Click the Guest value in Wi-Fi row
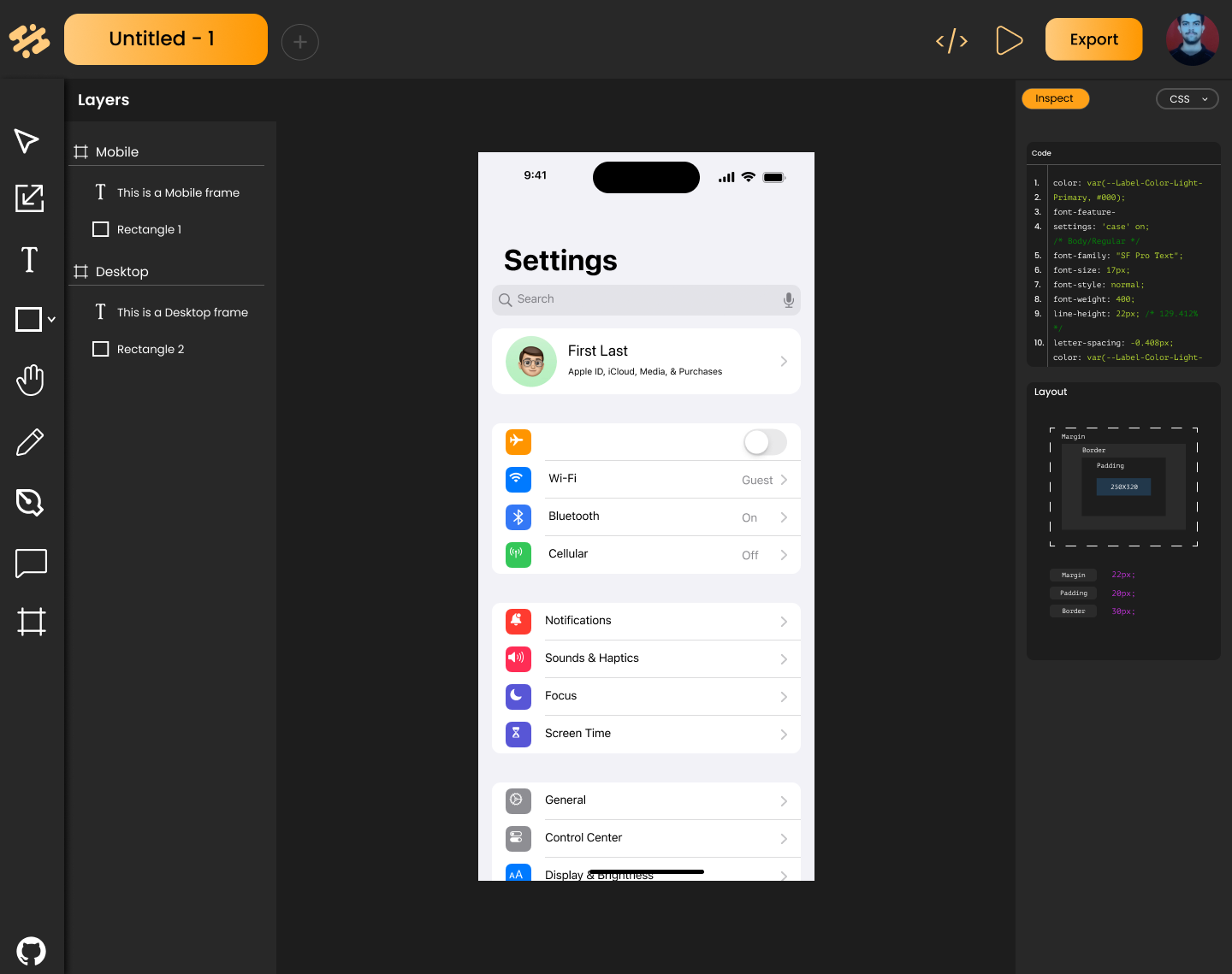 pos(757,481)
